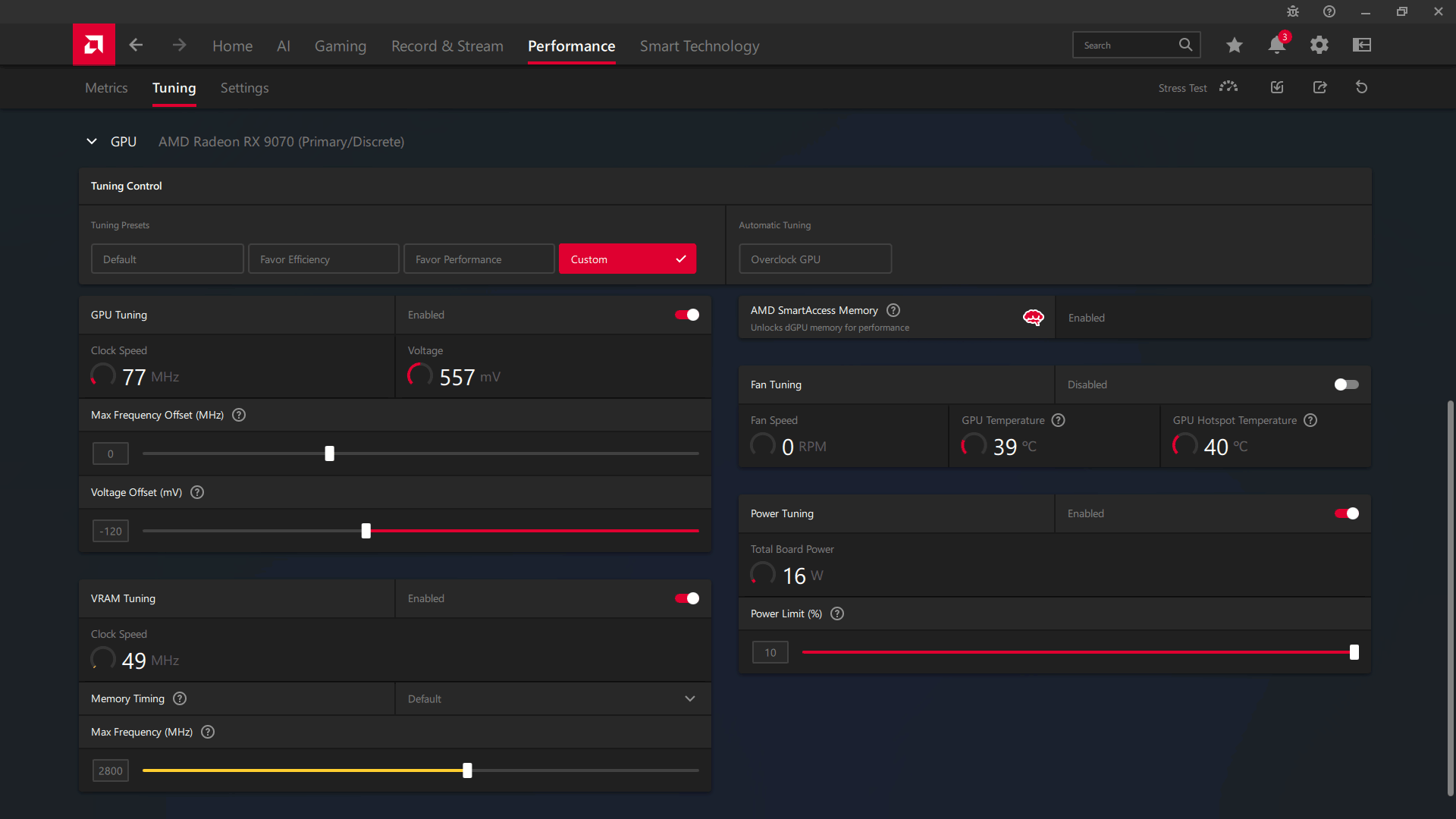Screen dimensions: 1456x819
Task: Open the notifications bell
Action: [1276, 45]
